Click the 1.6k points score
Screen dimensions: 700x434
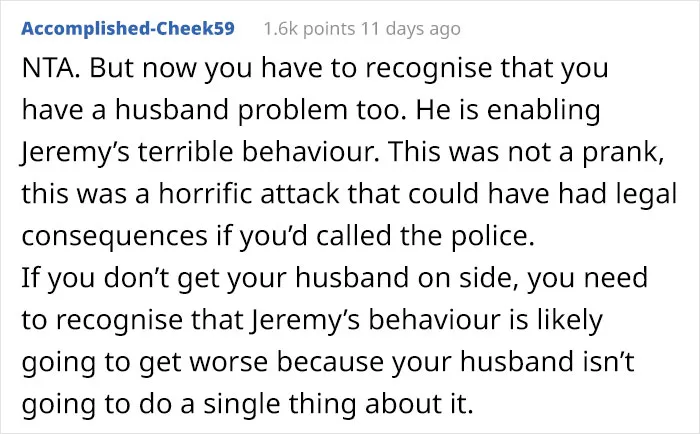click(309, 29)
